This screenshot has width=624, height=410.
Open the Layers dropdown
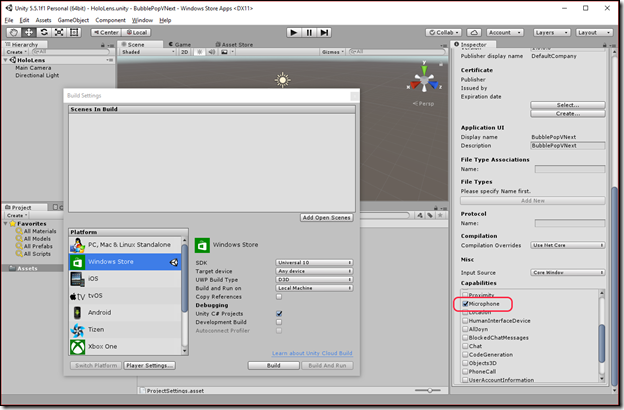pos(551,33)
